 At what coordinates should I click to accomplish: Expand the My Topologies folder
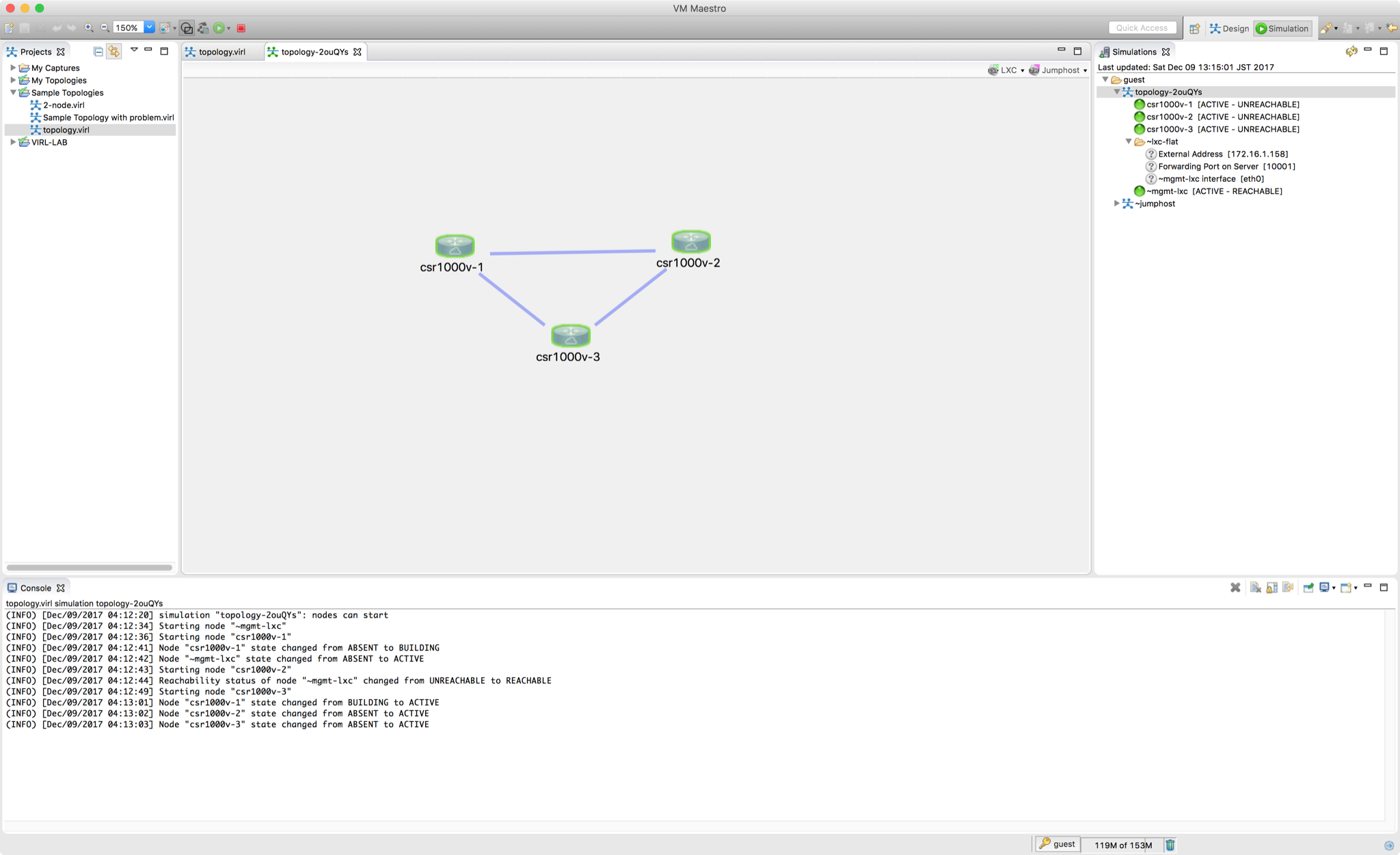[13, 80]
